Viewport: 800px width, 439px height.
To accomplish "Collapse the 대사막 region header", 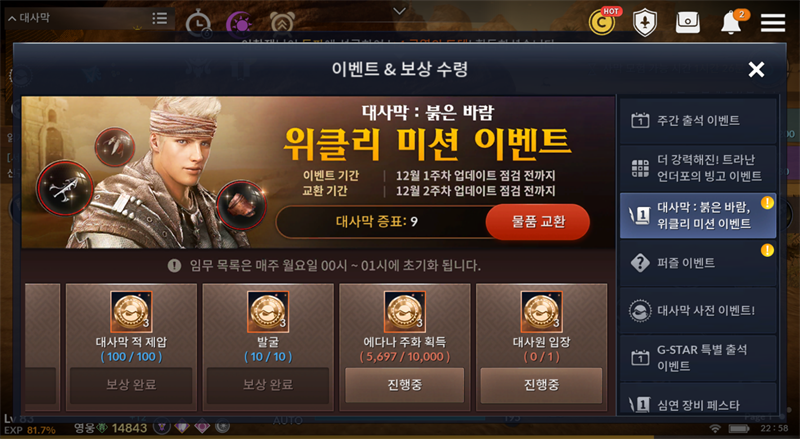I will click(29, 18).
